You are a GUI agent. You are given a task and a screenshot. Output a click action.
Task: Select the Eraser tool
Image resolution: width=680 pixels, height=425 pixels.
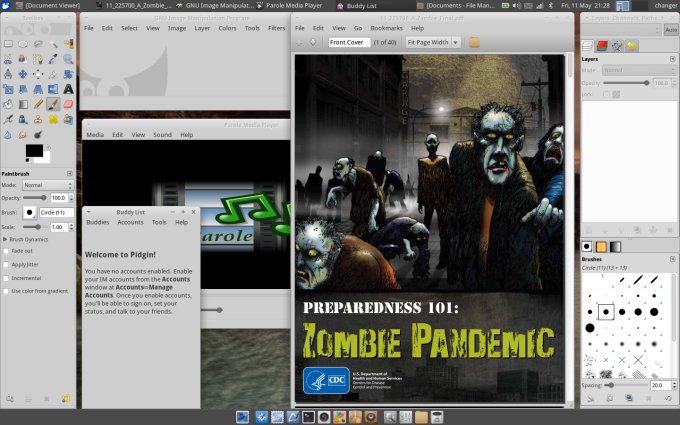click(x=68, y=103)
